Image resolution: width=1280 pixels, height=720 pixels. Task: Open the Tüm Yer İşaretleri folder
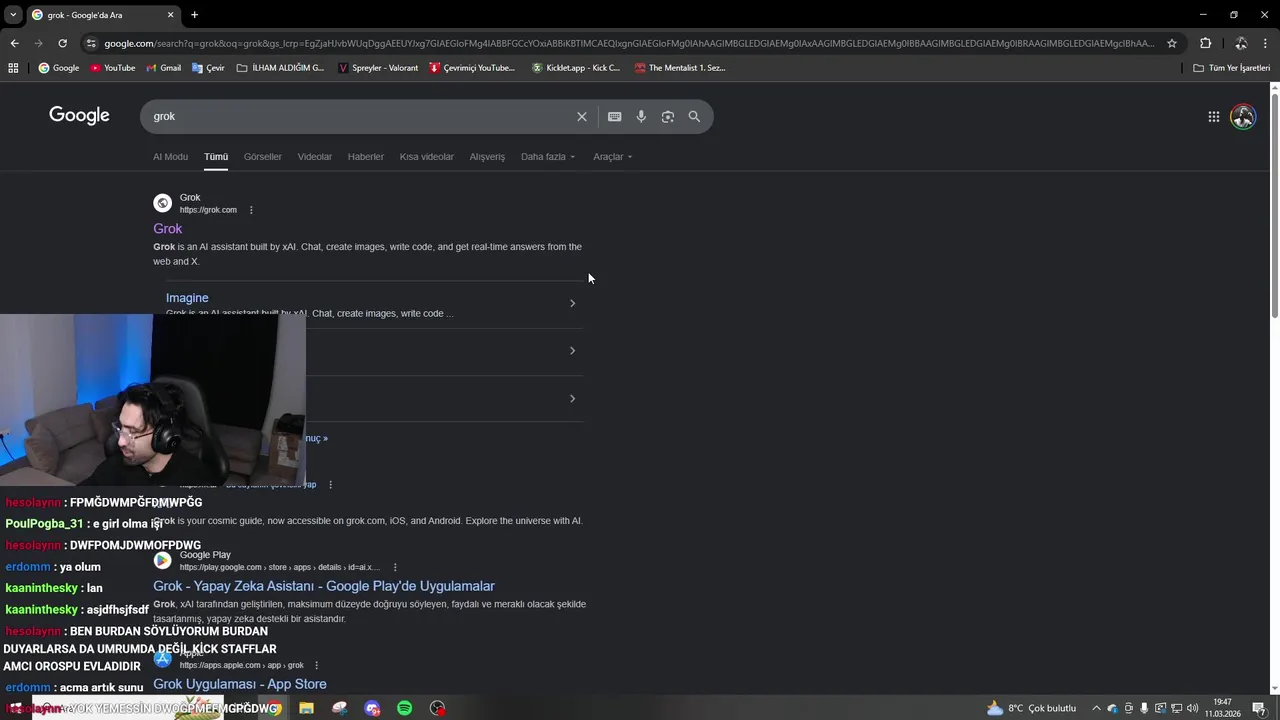pos(1232,68)
